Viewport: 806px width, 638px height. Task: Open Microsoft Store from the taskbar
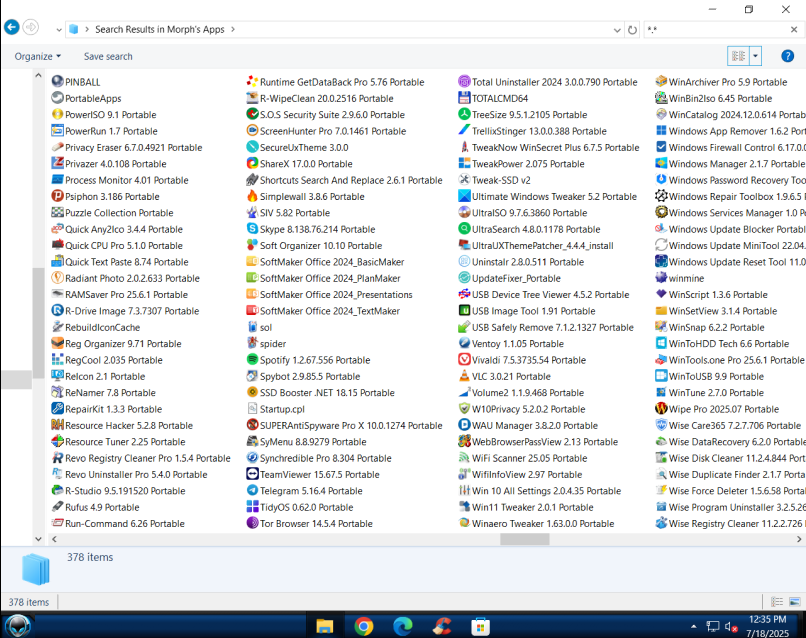tap(481, 626)
